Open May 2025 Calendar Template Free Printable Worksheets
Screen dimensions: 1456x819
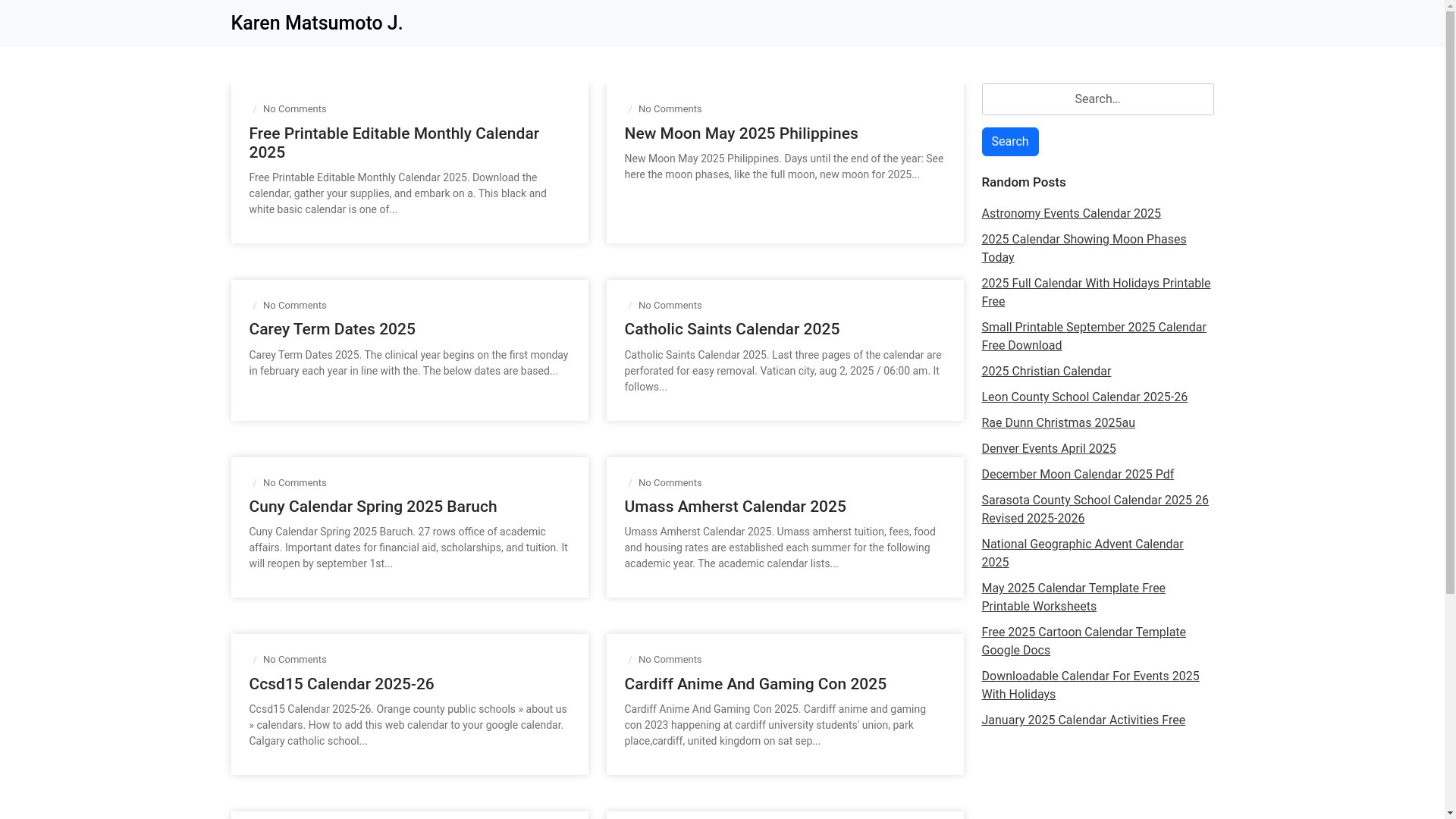[x=1073, y=598]
